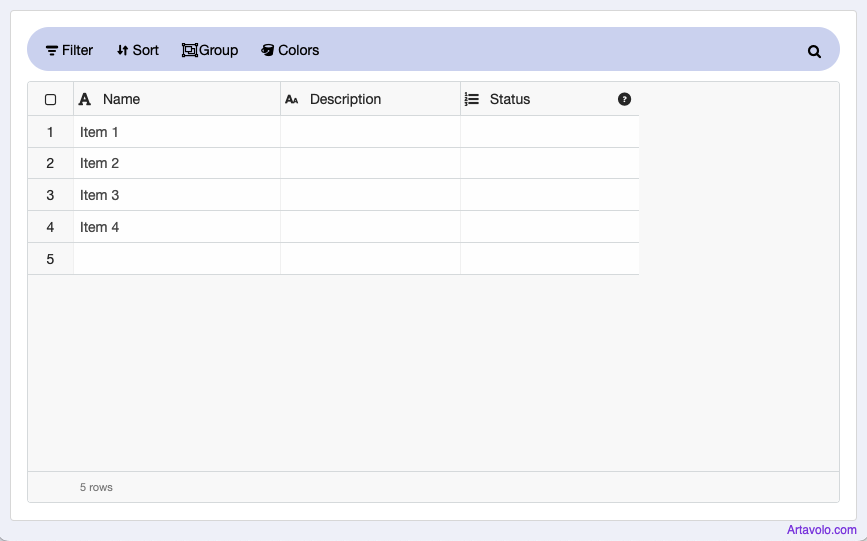Open the Filter options

(x=69, y=50)
